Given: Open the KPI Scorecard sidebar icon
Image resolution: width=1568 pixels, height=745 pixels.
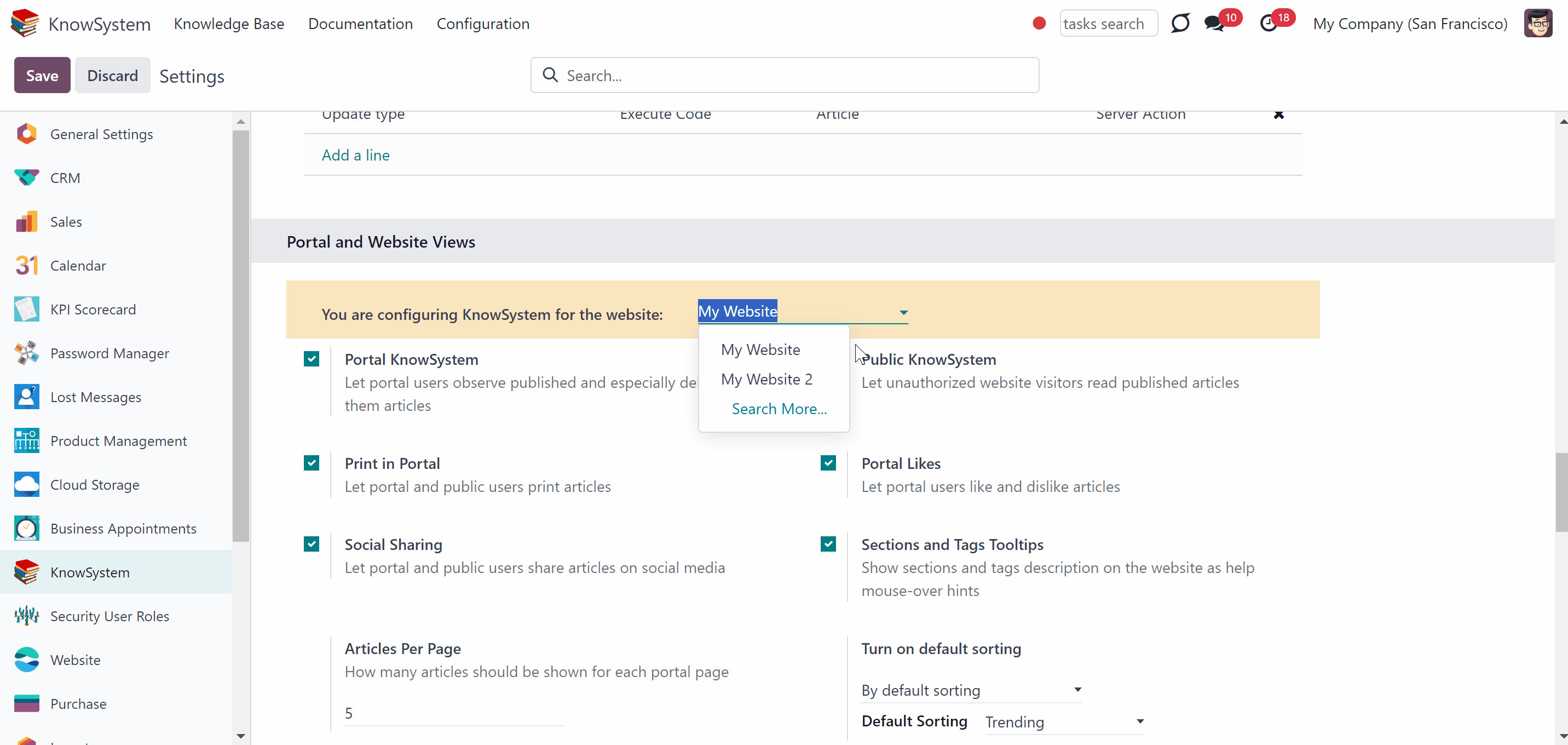Looking at the screenshot, I should pos(27,310).
